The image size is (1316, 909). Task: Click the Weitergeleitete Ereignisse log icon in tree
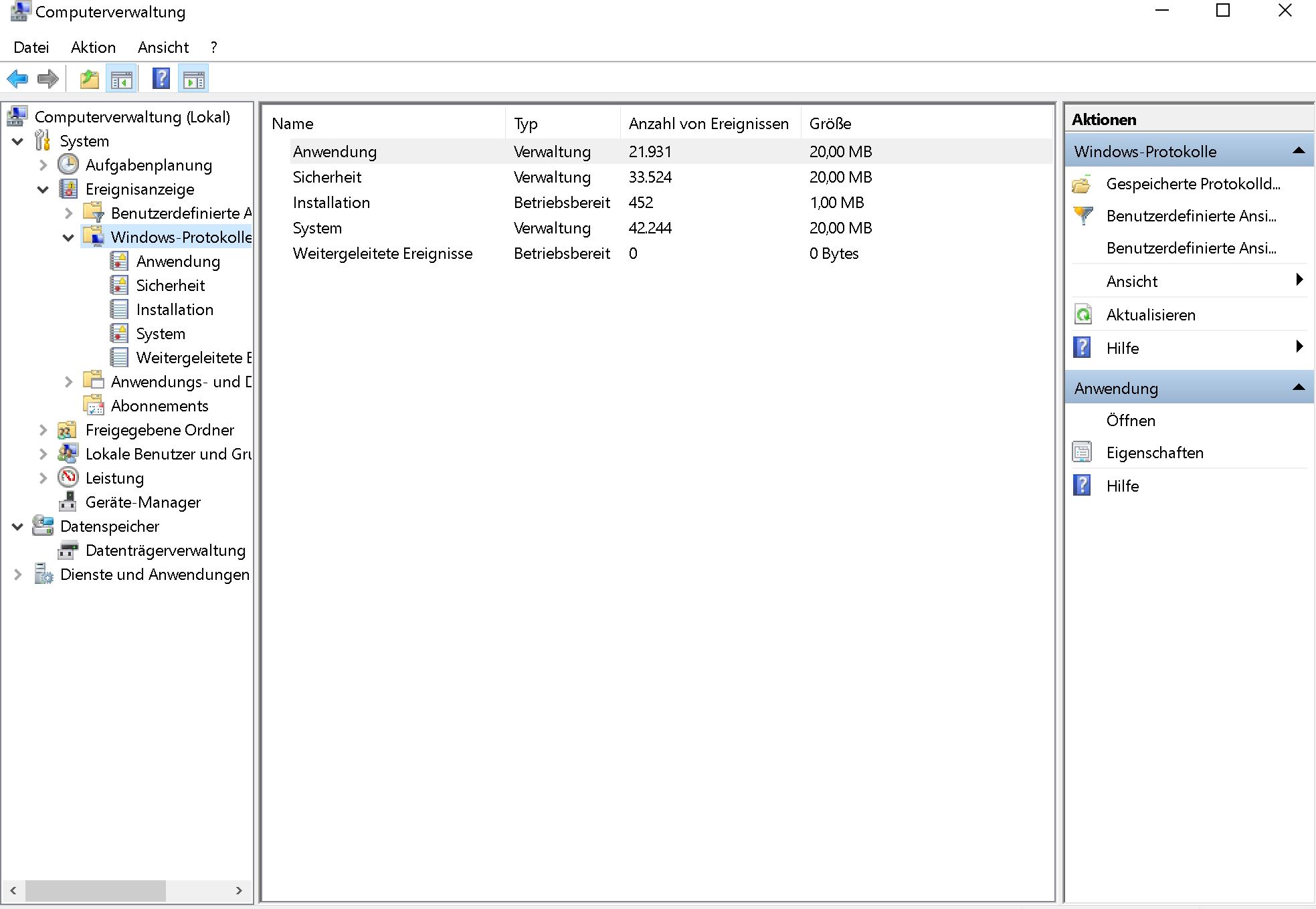[x=119, y=357]
